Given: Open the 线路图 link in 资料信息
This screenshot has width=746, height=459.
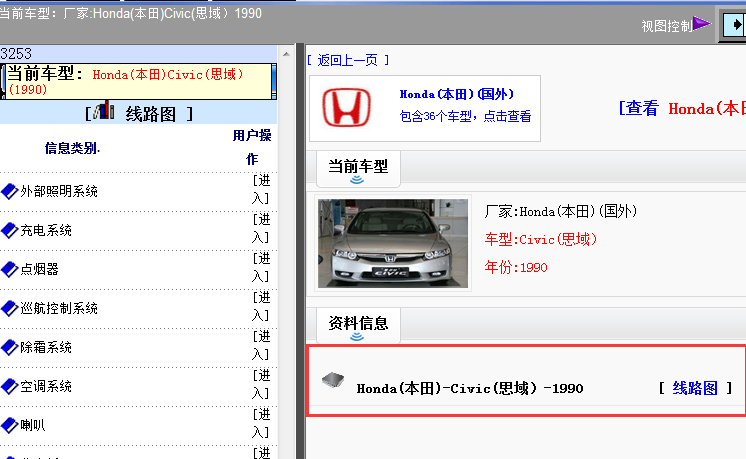Looking at the screenshot, I should point(695,388).
